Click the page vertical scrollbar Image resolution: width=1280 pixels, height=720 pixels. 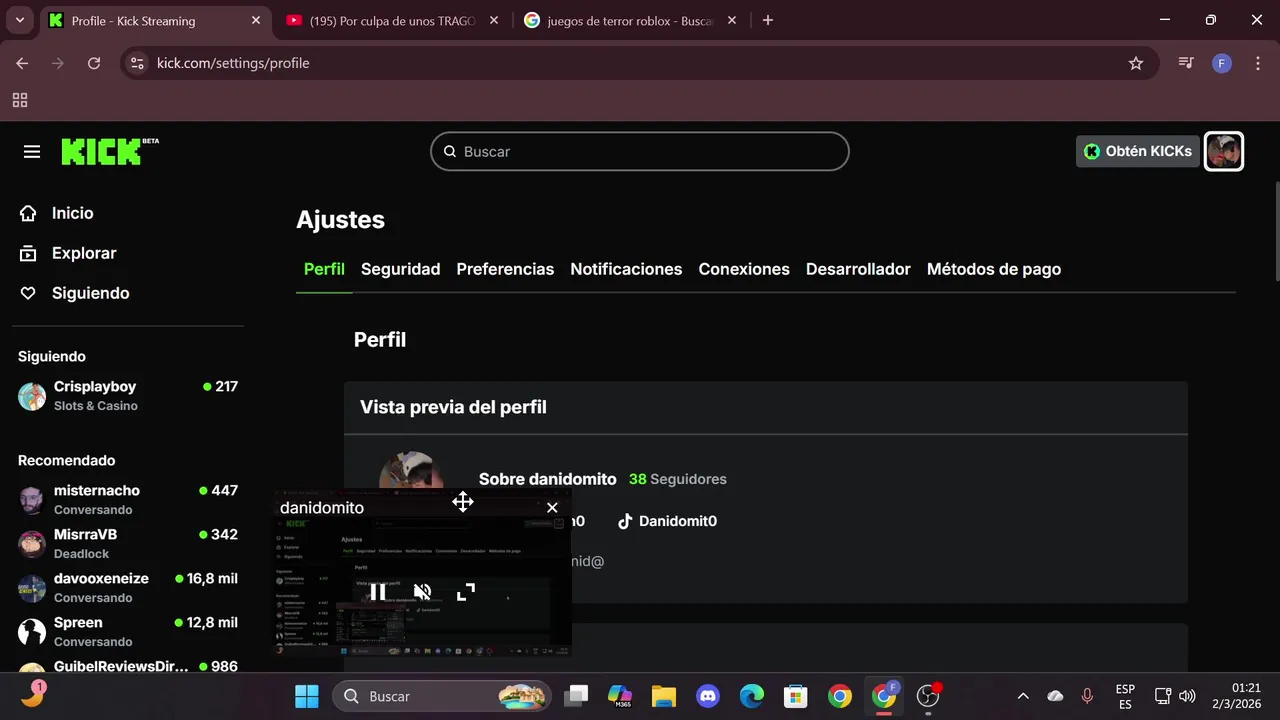tap(1276, 232)
